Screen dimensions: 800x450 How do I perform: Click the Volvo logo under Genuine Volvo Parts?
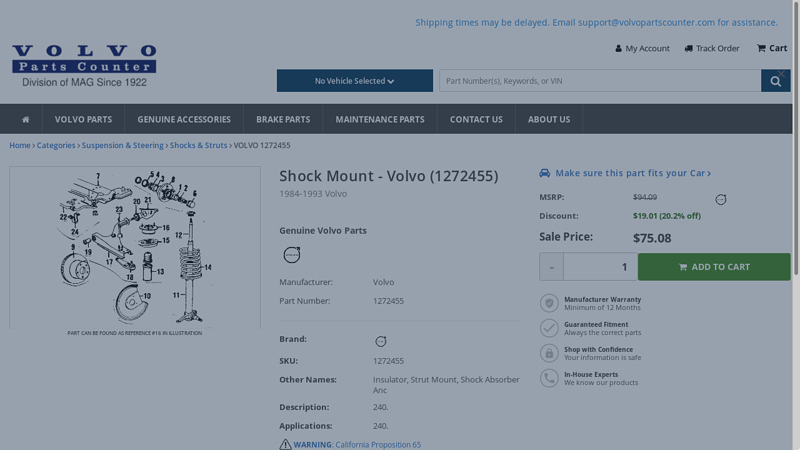click(x=292, y=254)
